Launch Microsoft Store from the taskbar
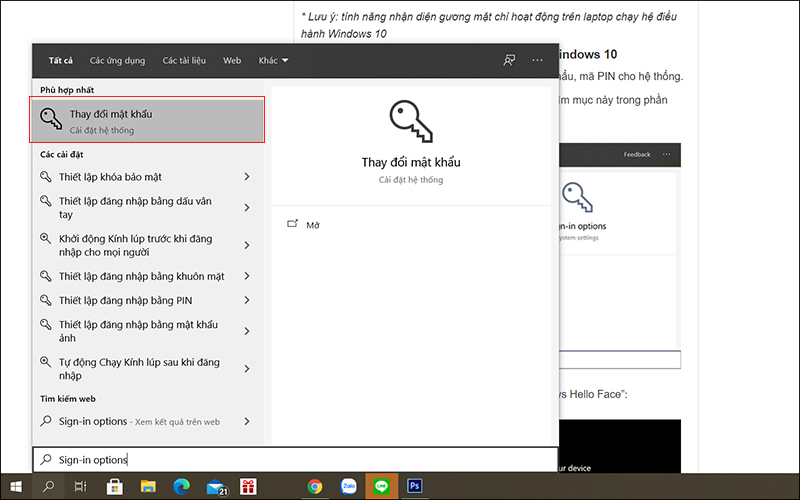 pyautogui.click(x=114, y=486)
